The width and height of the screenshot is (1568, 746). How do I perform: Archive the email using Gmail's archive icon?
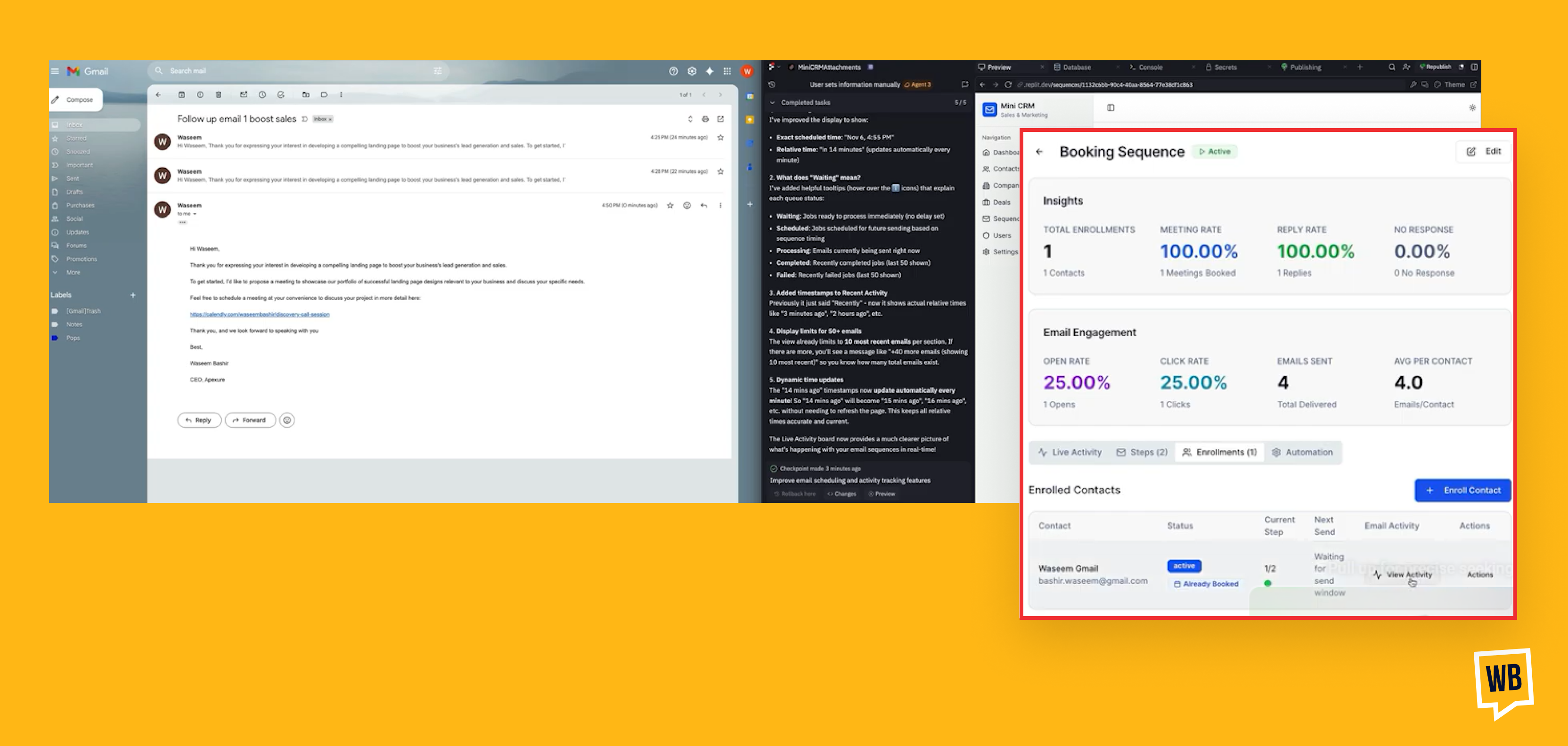pyautogui.click(x=182, y=95)
